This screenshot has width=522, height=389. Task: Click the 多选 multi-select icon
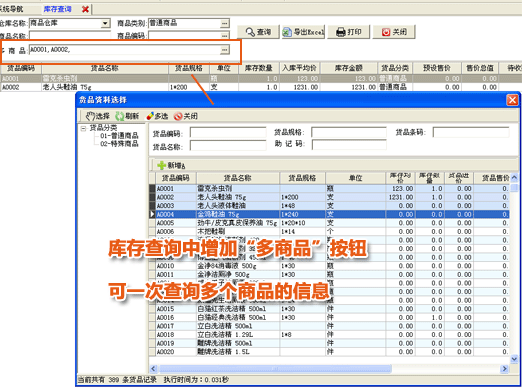[157, 116]
